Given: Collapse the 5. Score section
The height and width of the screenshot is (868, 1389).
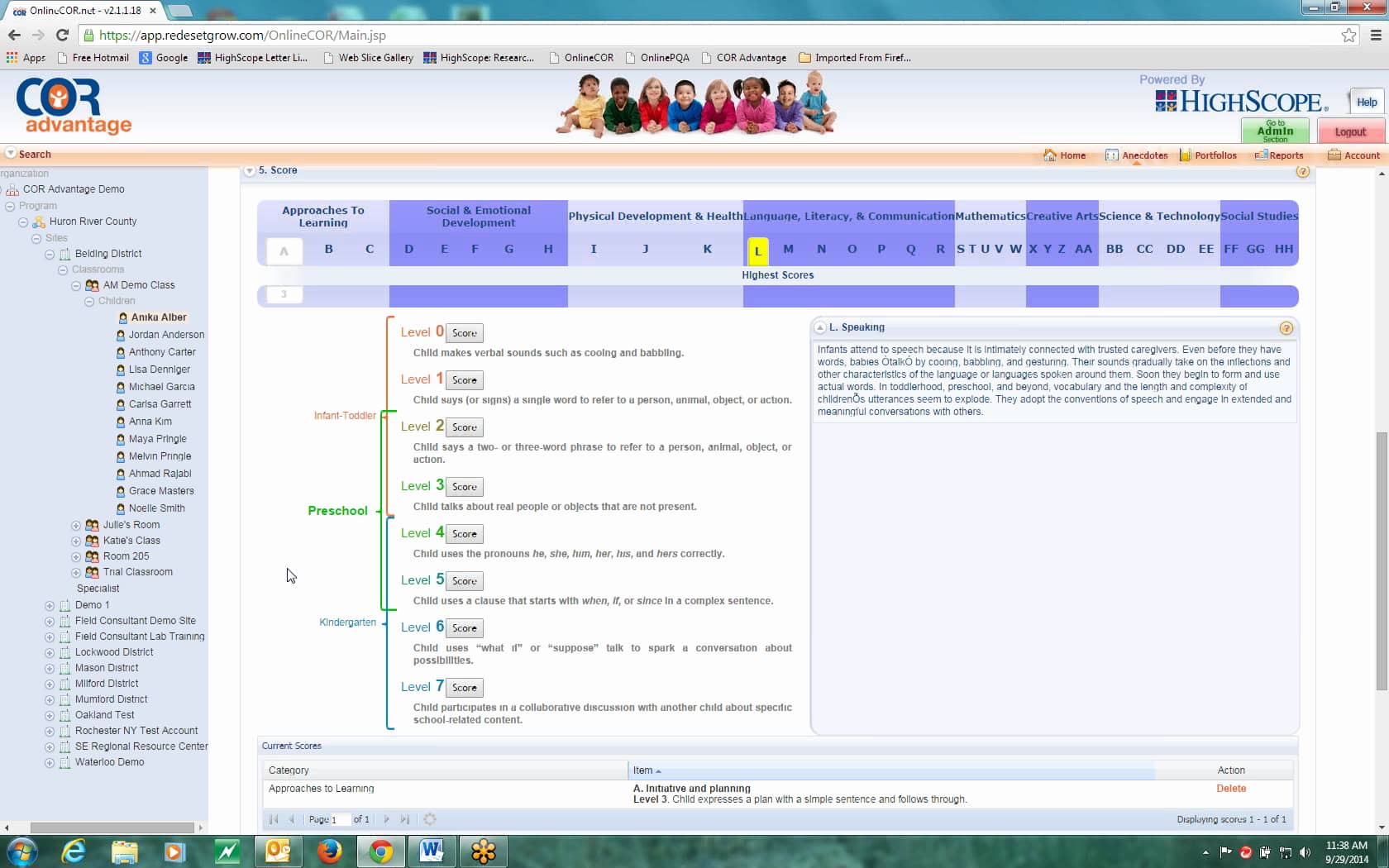Looking at the screenshot, I should [250, 170].
